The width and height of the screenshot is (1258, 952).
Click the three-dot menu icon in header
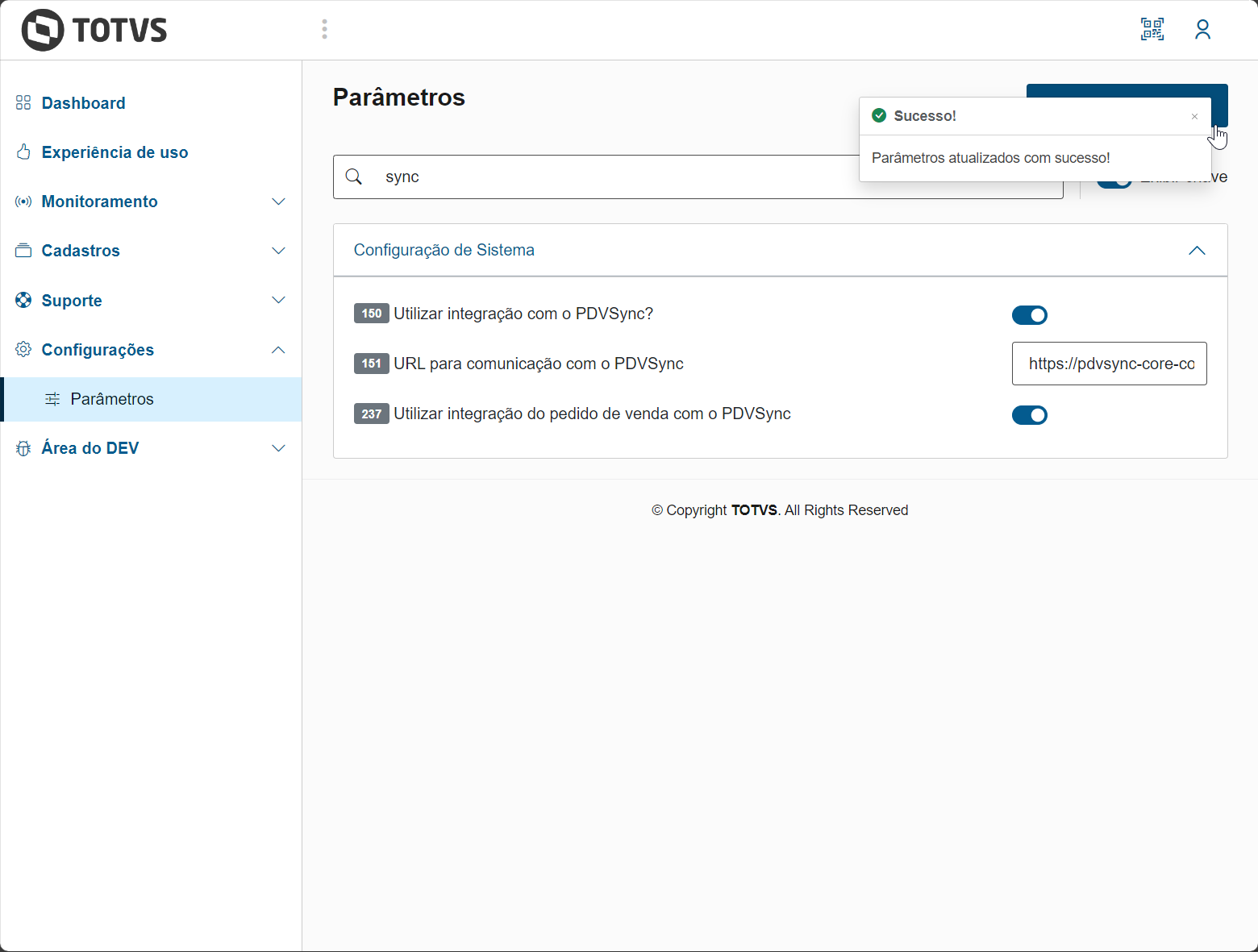pos(324,30)
